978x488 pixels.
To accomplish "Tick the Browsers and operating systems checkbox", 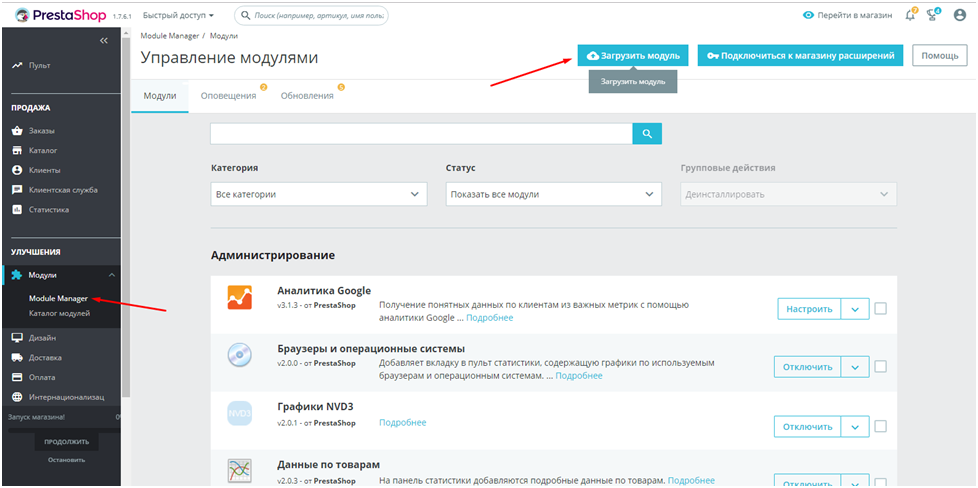I will (880, 367).
